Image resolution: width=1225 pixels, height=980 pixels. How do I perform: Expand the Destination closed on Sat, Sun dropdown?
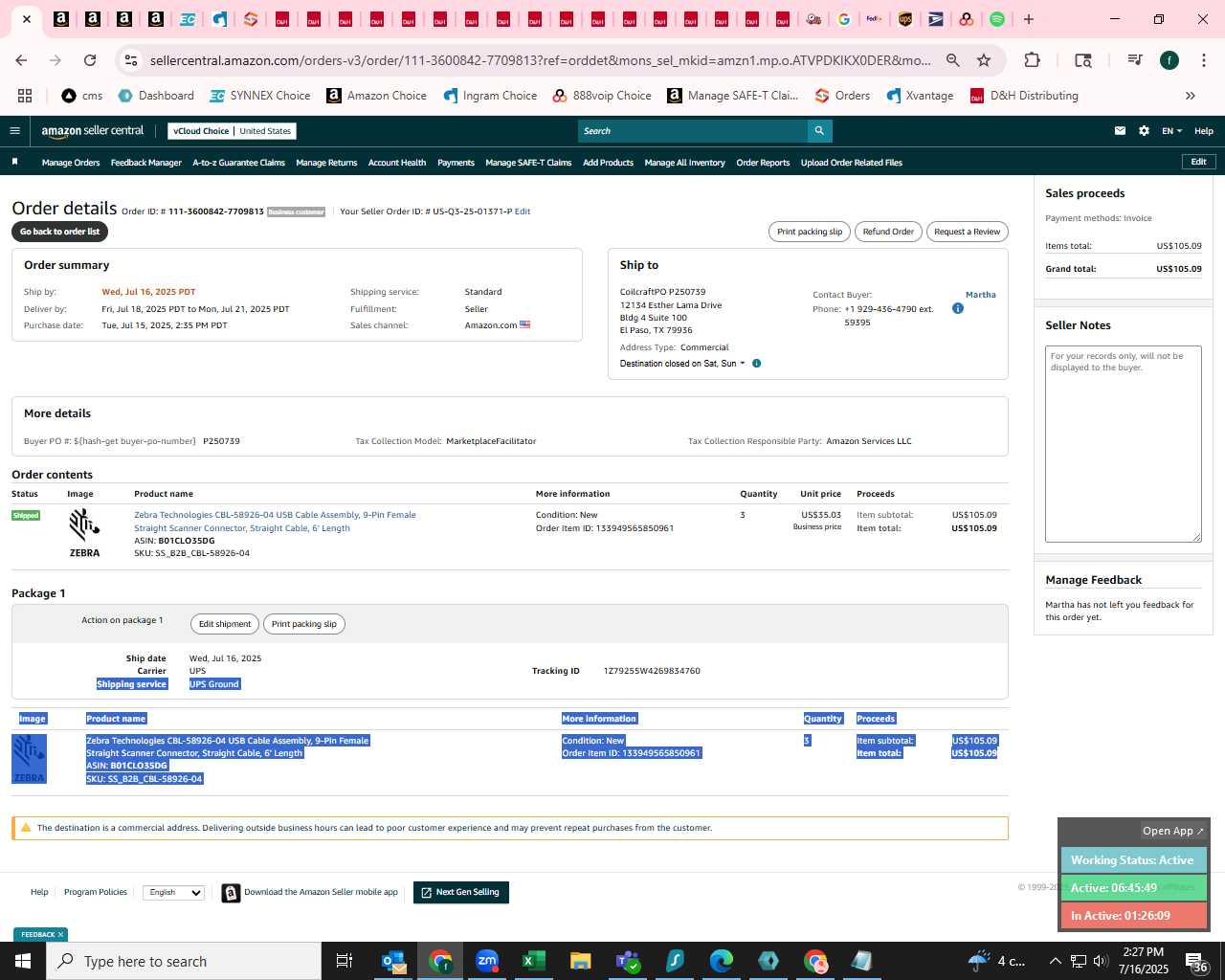coord(682,364)
